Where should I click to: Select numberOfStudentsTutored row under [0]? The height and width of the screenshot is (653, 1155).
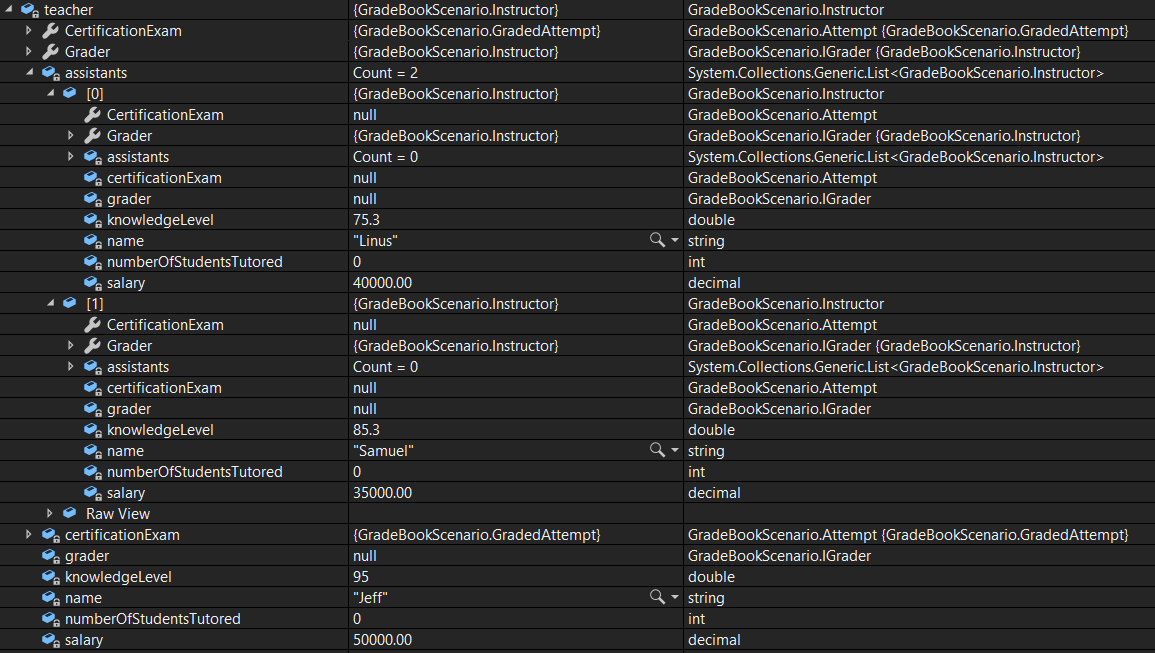pyautogui.click(x=194, y=262)
